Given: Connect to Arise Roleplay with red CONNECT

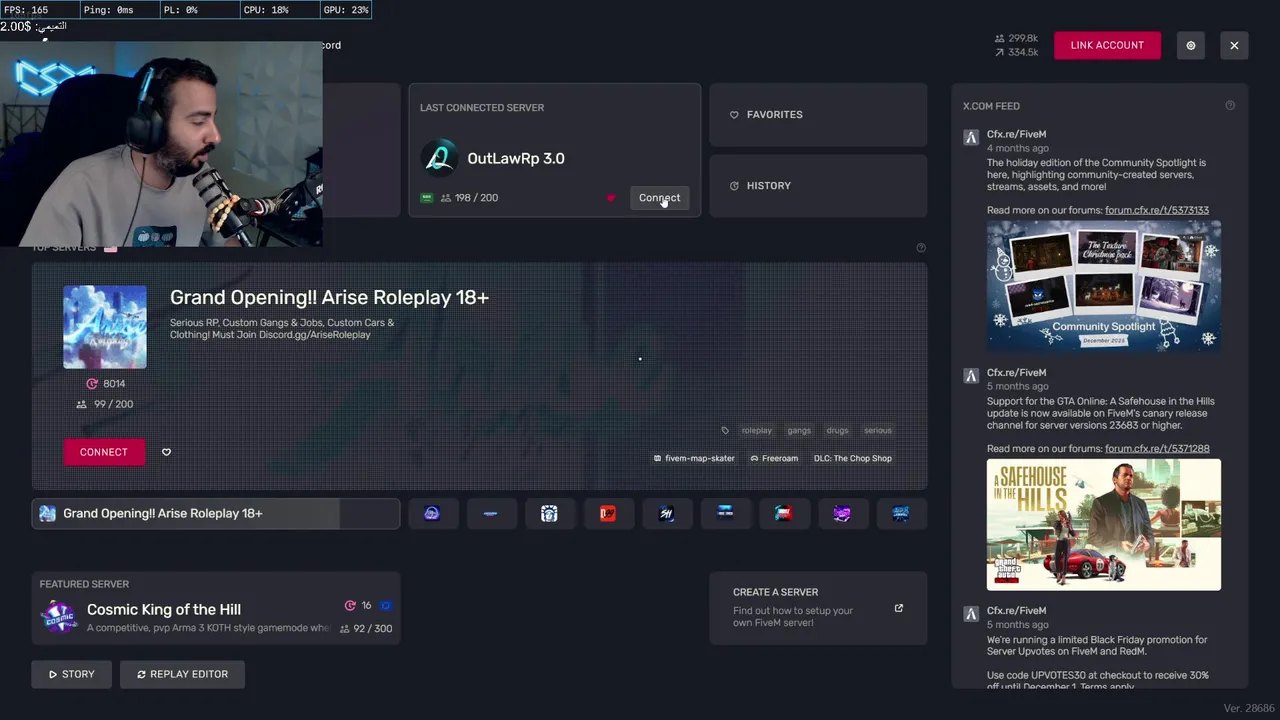Looking at the screenshot, I should click(104, 452).
